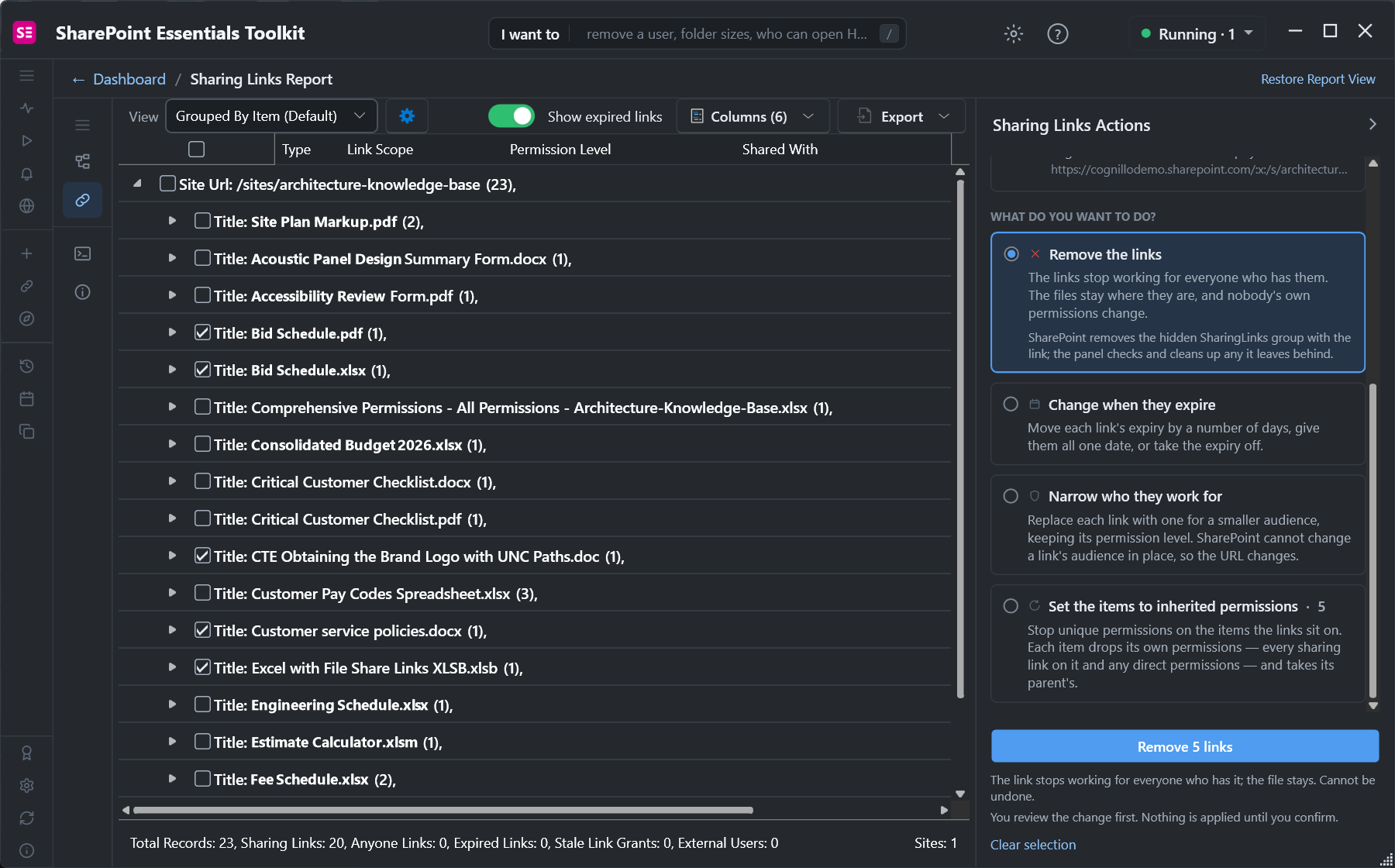Click the Clear selection link
1395x868 pixels.
pos(1033,845)
